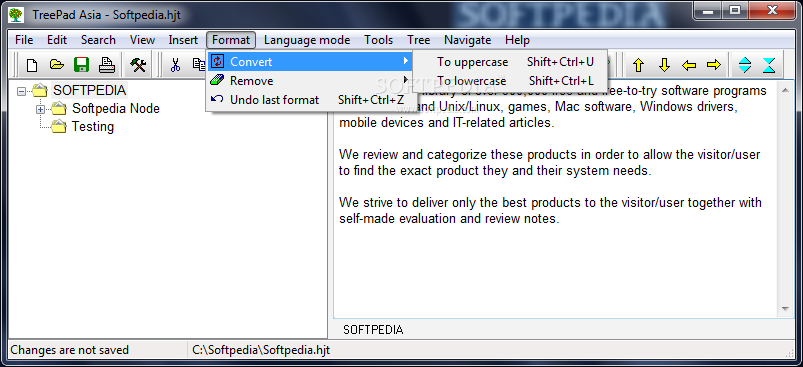Viewport: 803px width, 367px height.
Task: Click the New file toolbar icon
Action: pos(32,65)
